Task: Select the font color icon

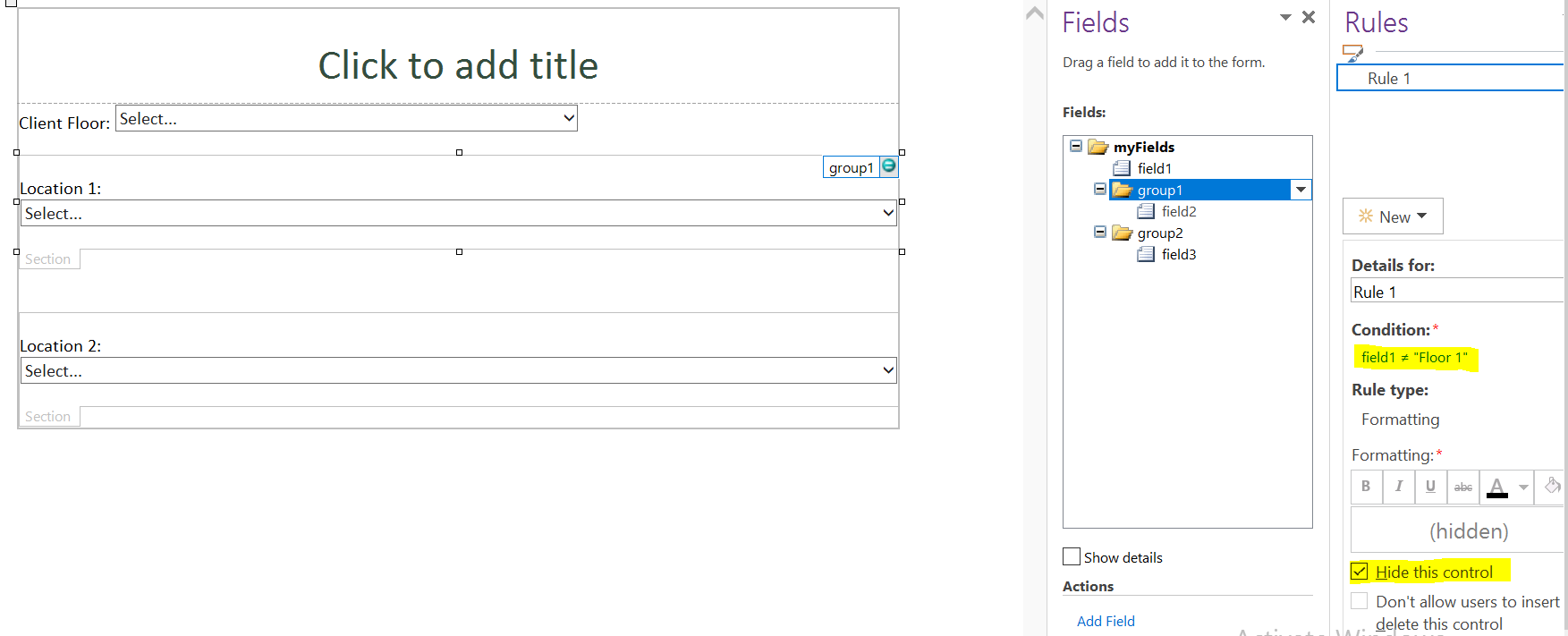Action: click(1496, 486)
